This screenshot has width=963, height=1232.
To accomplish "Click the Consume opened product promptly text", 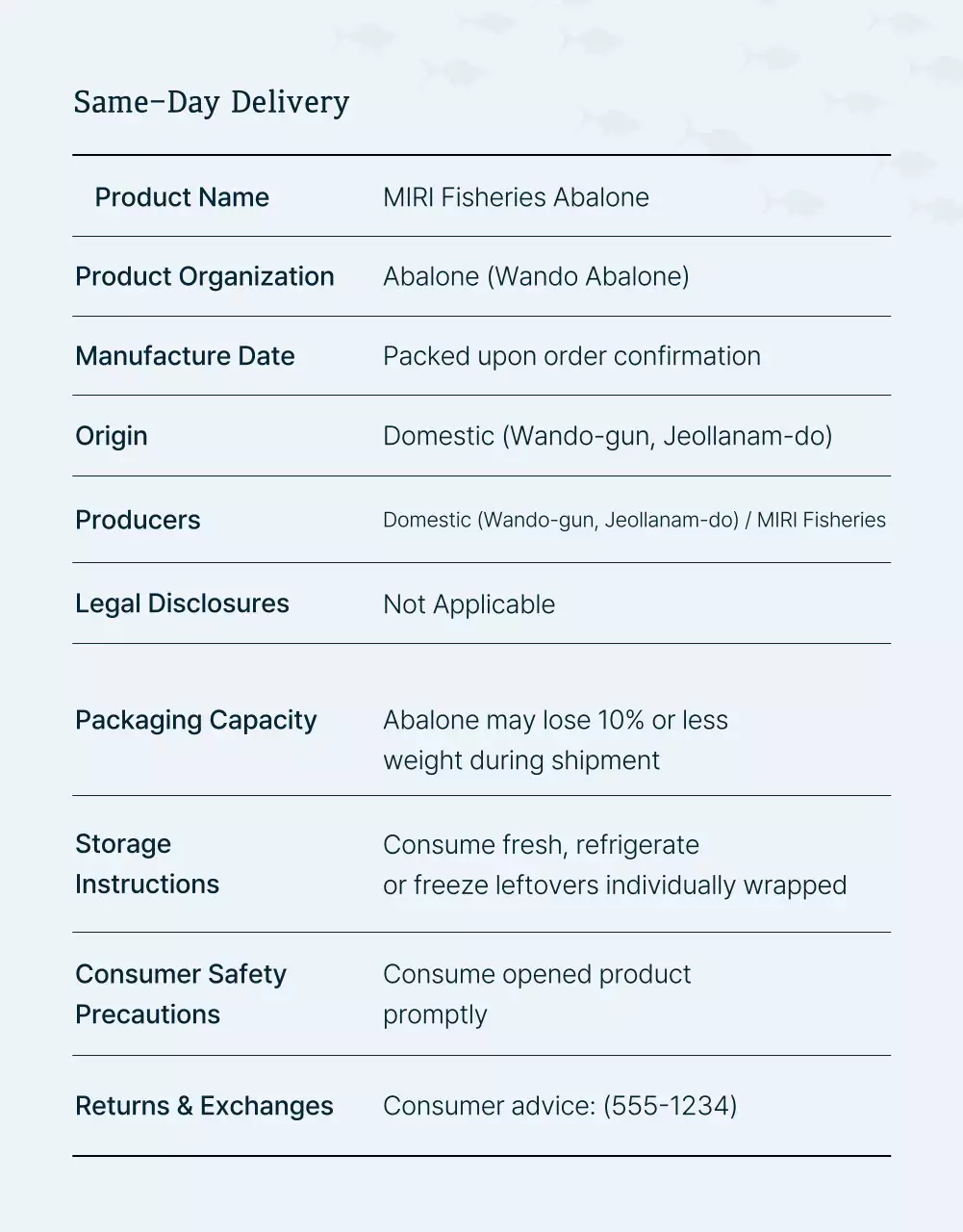I will coord(537,993).
